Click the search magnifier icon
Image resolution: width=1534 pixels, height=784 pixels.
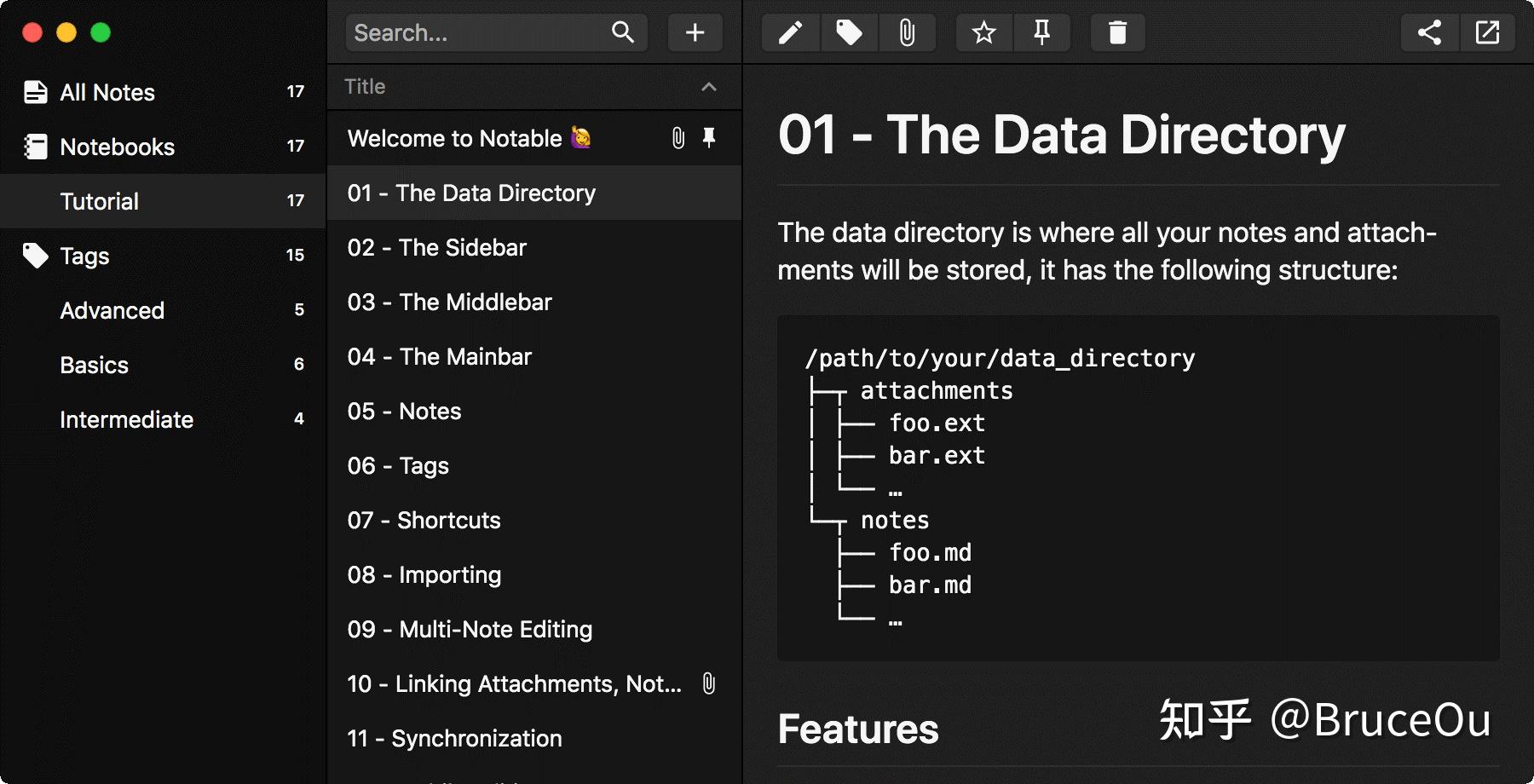click(x=623, y=33)
